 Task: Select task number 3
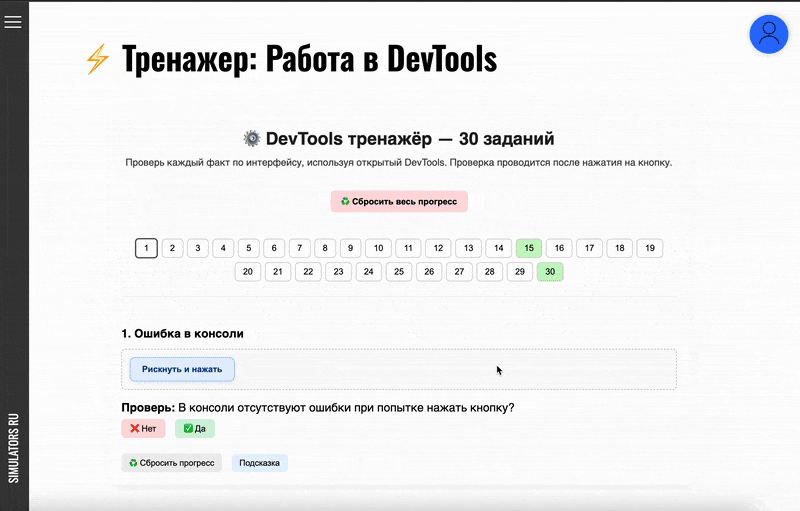click(198, 248)
